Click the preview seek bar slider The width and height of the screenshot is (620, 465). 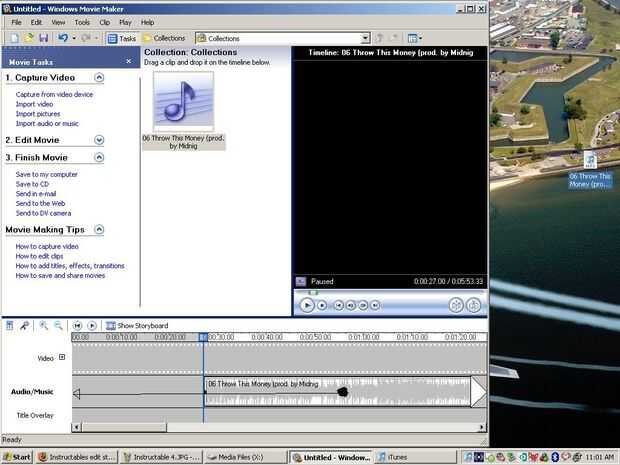(x=313, y=293)
